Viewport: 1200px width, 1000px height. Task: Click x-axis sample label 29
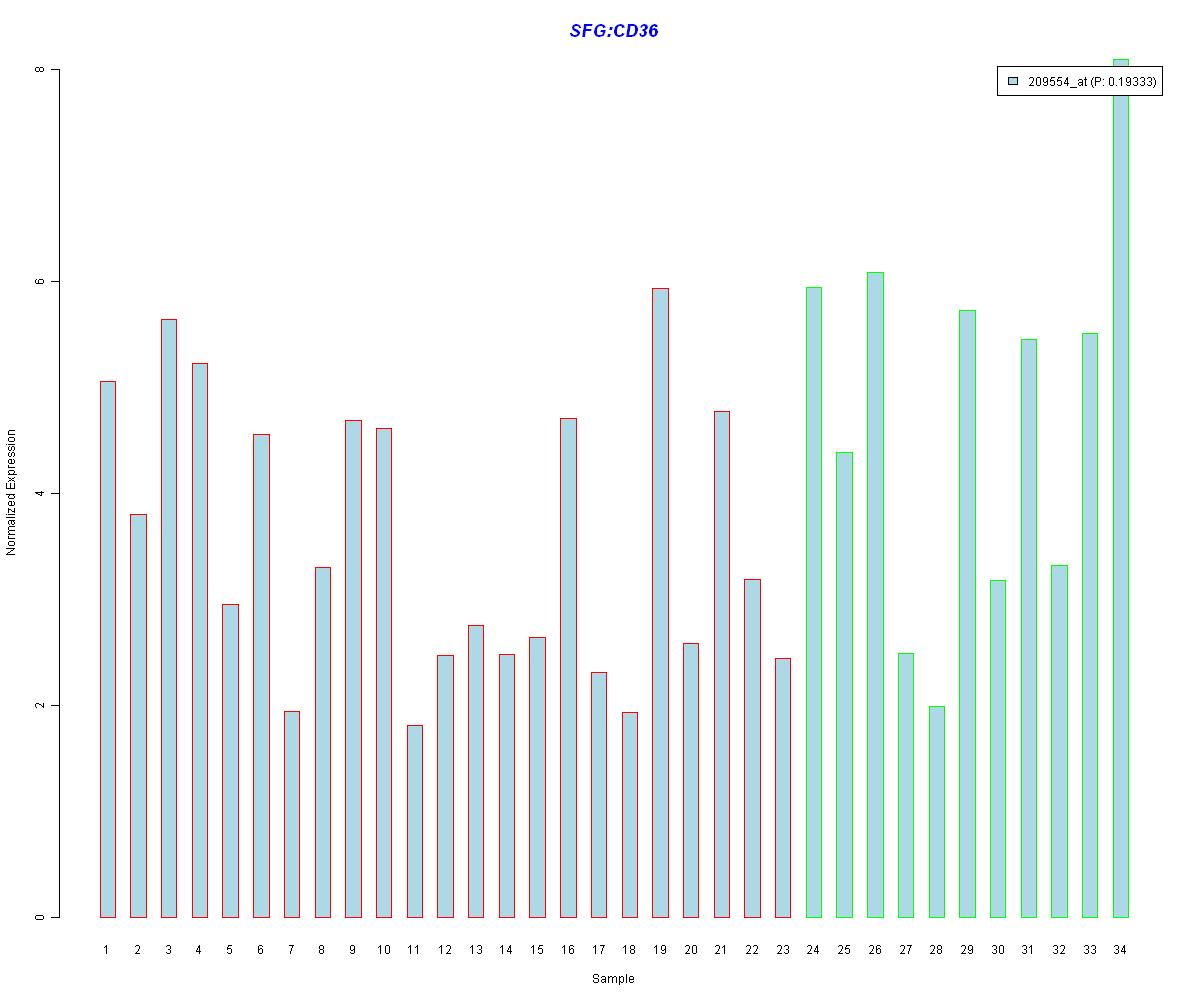point(966,949)
